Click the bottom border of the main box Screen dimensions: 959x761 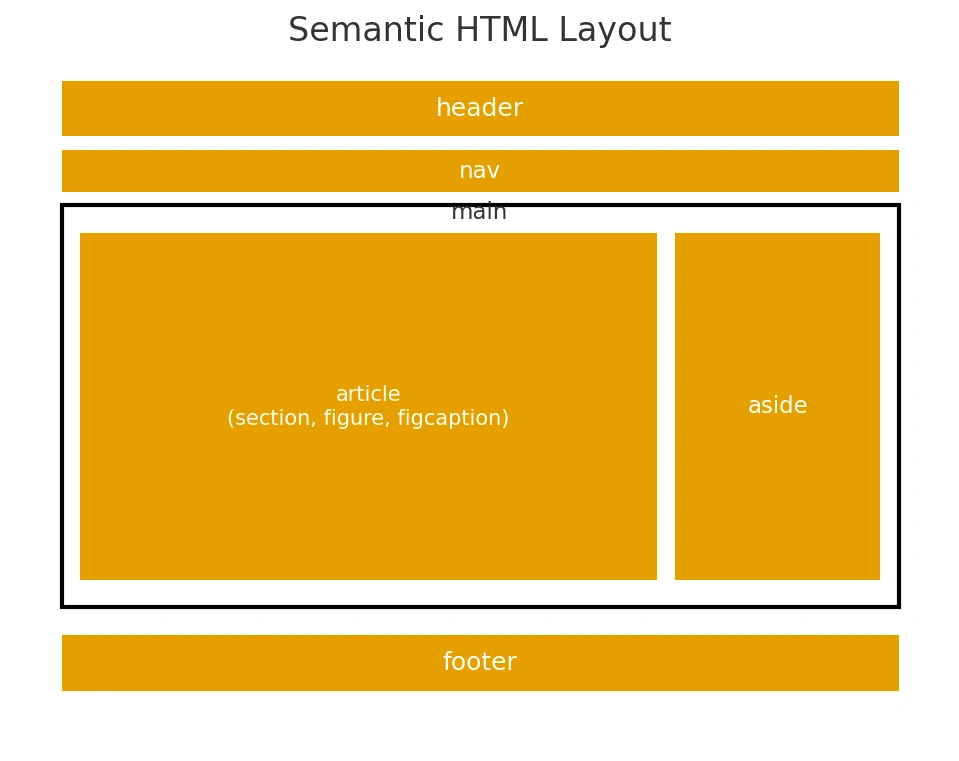pos(480,606)
